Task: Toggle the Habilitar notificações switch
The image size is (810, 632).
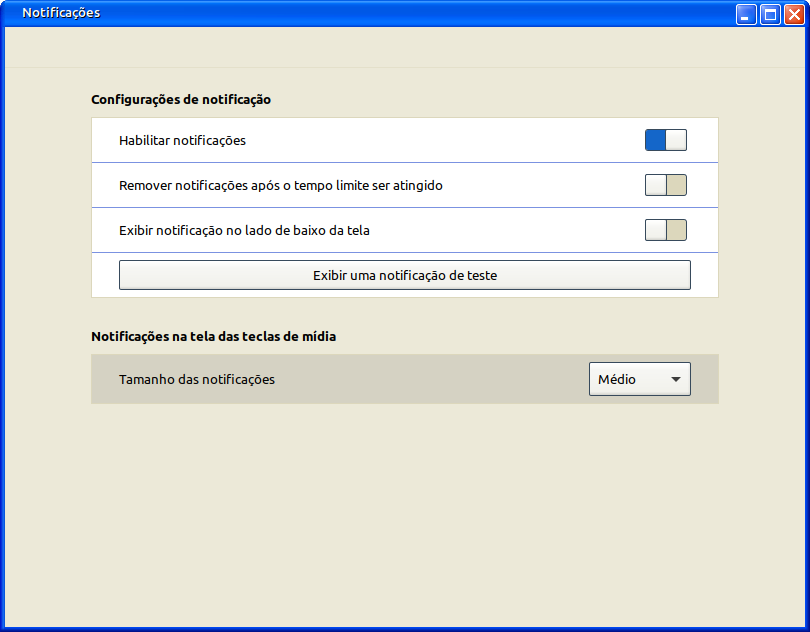Action: 665,140
